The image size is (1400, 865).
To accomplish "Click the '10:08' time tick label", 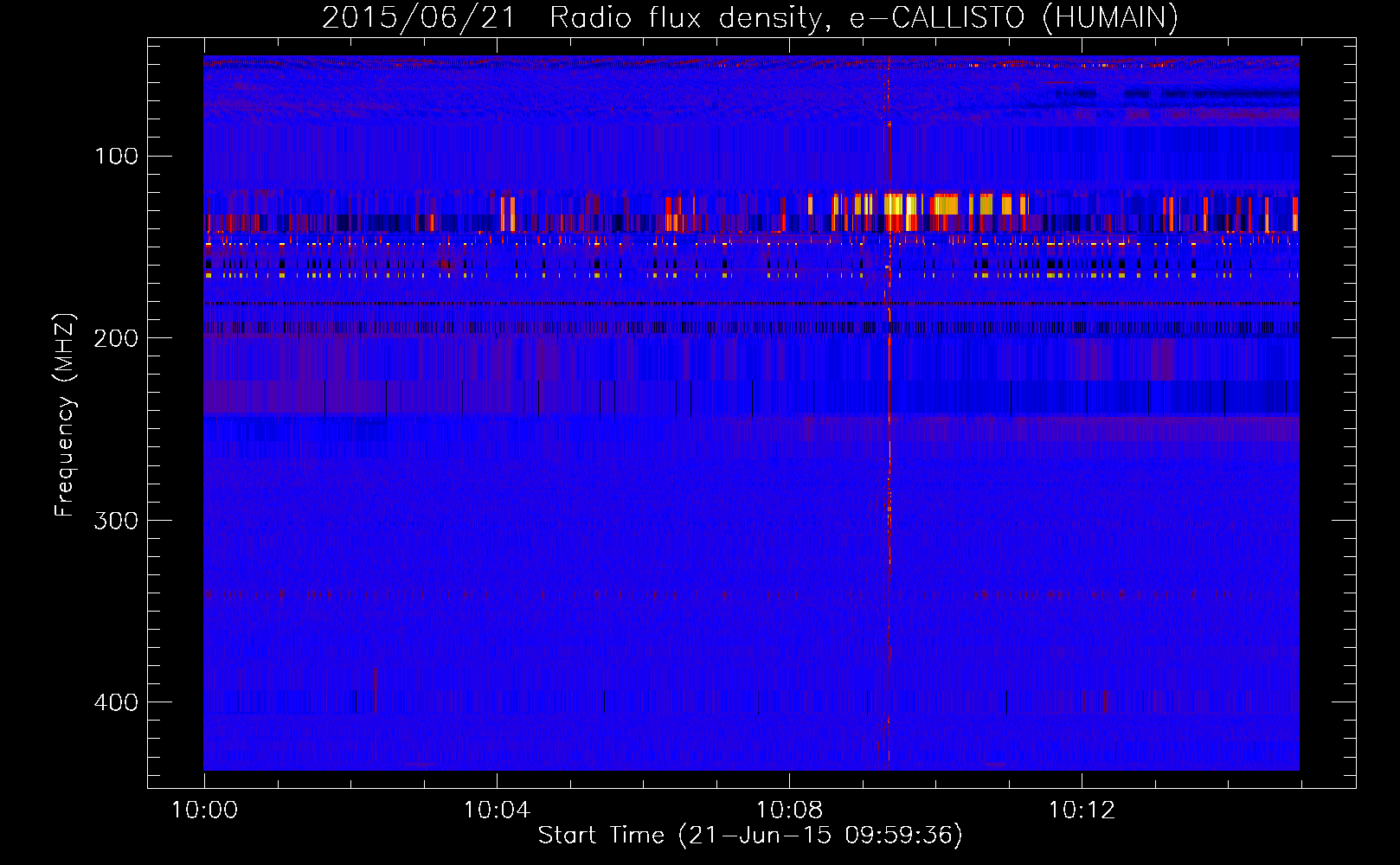I will pyautogui.click(x=789, y=810).
